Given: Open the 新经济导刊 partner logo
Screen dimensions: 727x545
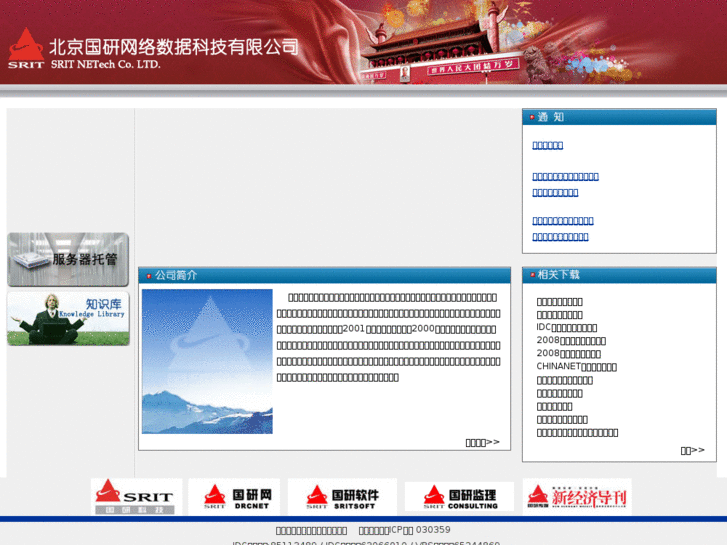Looking at the screenshot, I should (577, 496).
